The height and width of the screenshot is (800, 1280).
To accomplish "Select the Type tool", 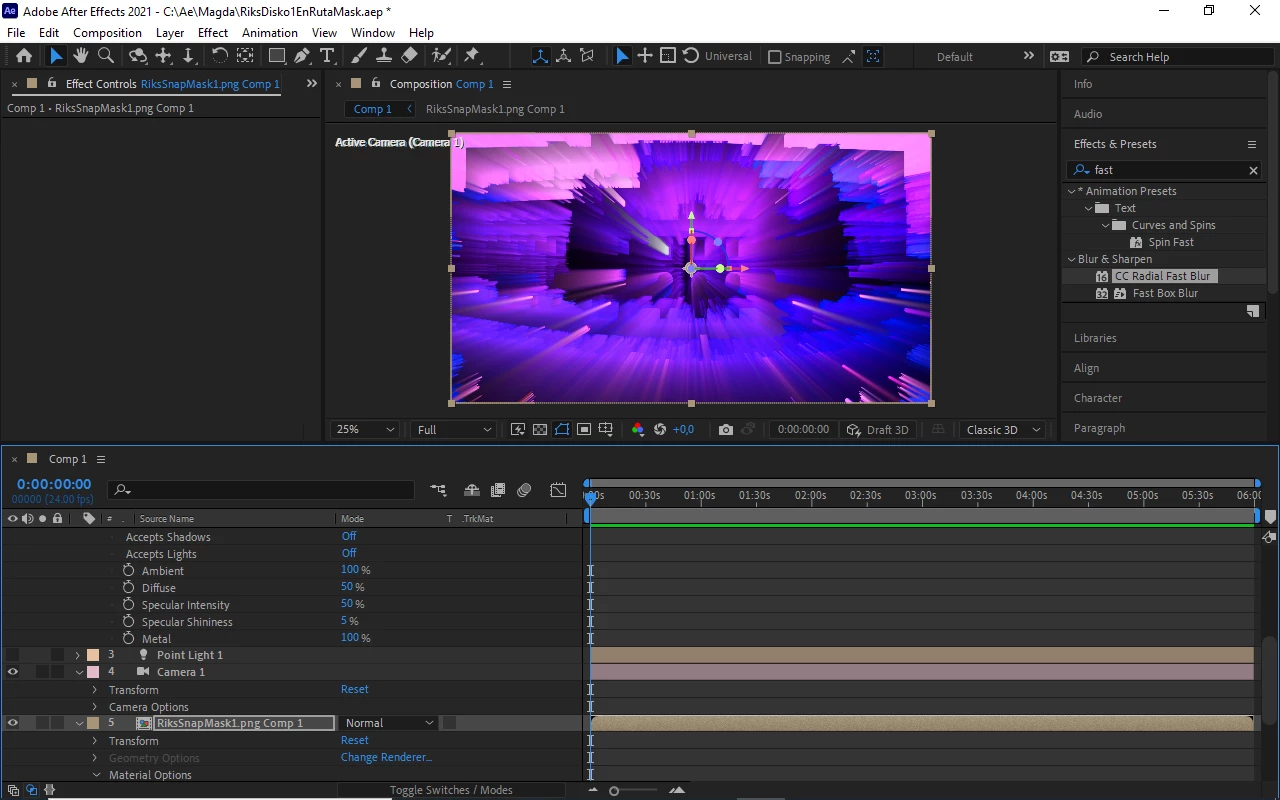I will 326,56.
